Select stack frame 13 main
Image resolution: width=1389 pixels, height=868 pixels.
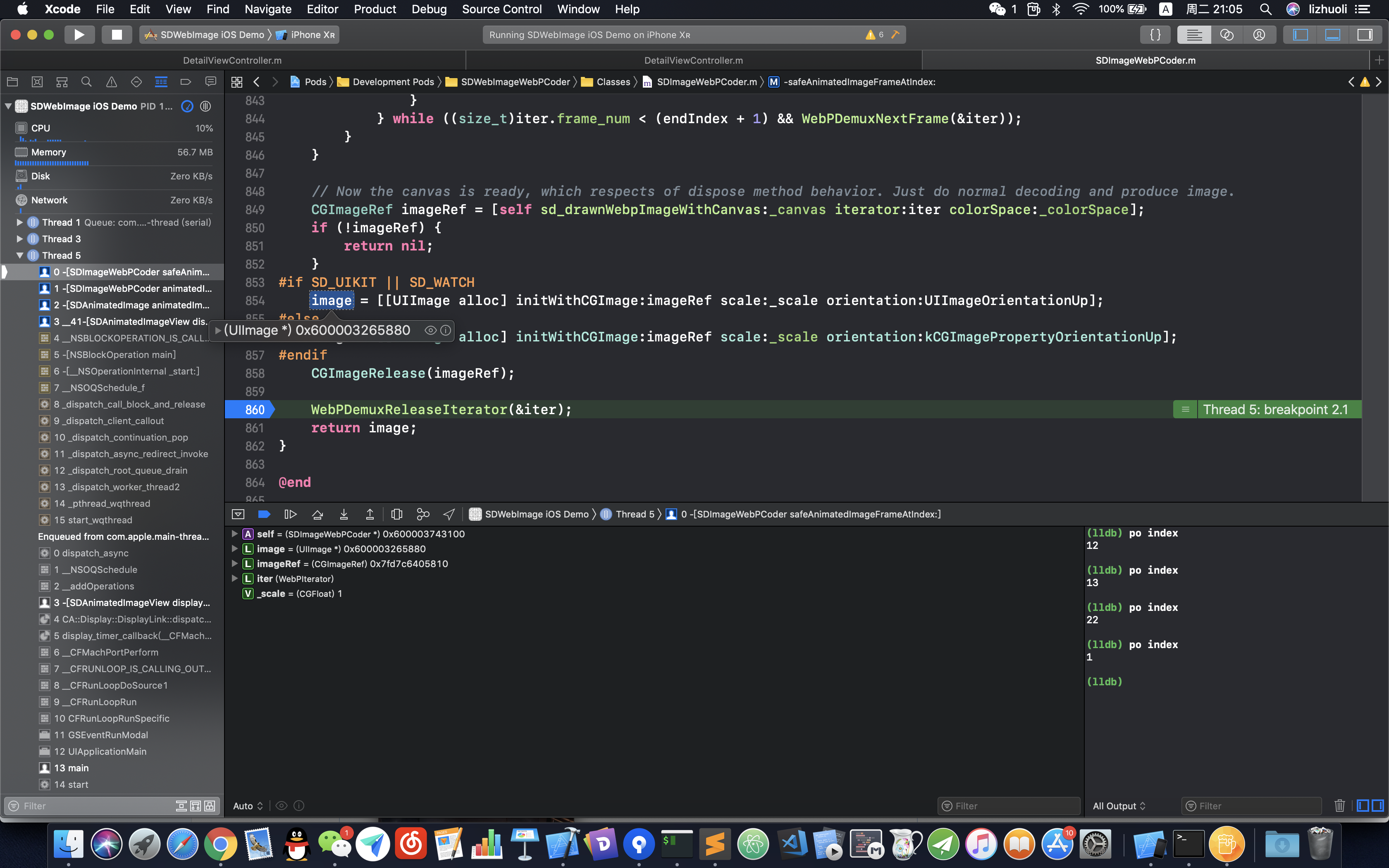71,768
